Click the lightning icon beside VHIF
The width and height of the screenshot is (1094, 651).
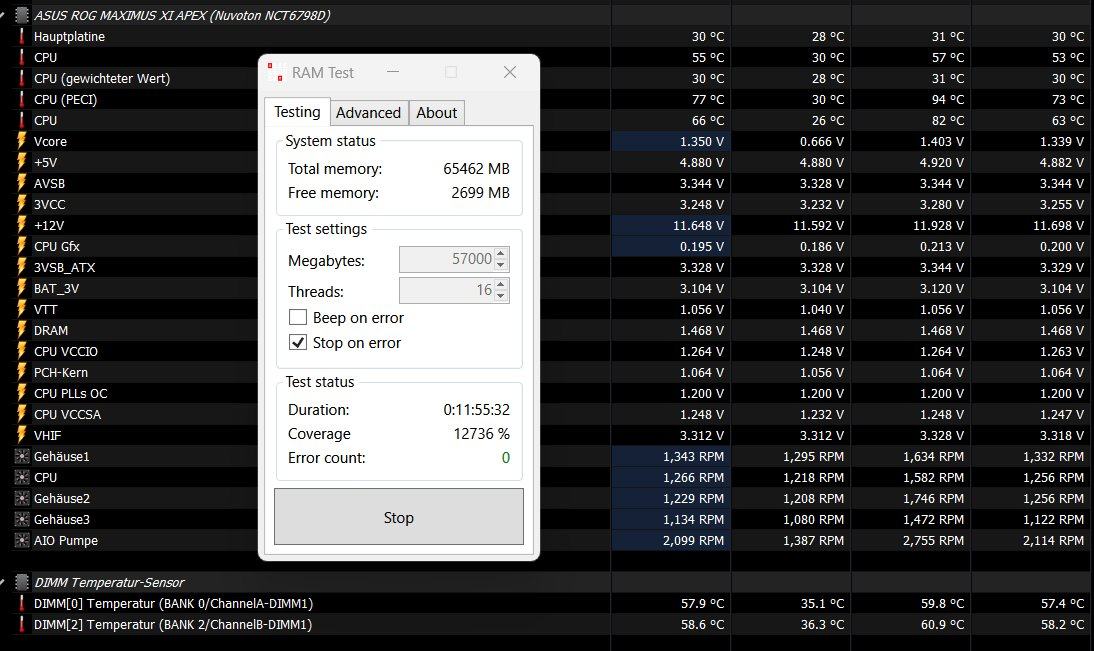click(22, 435)
